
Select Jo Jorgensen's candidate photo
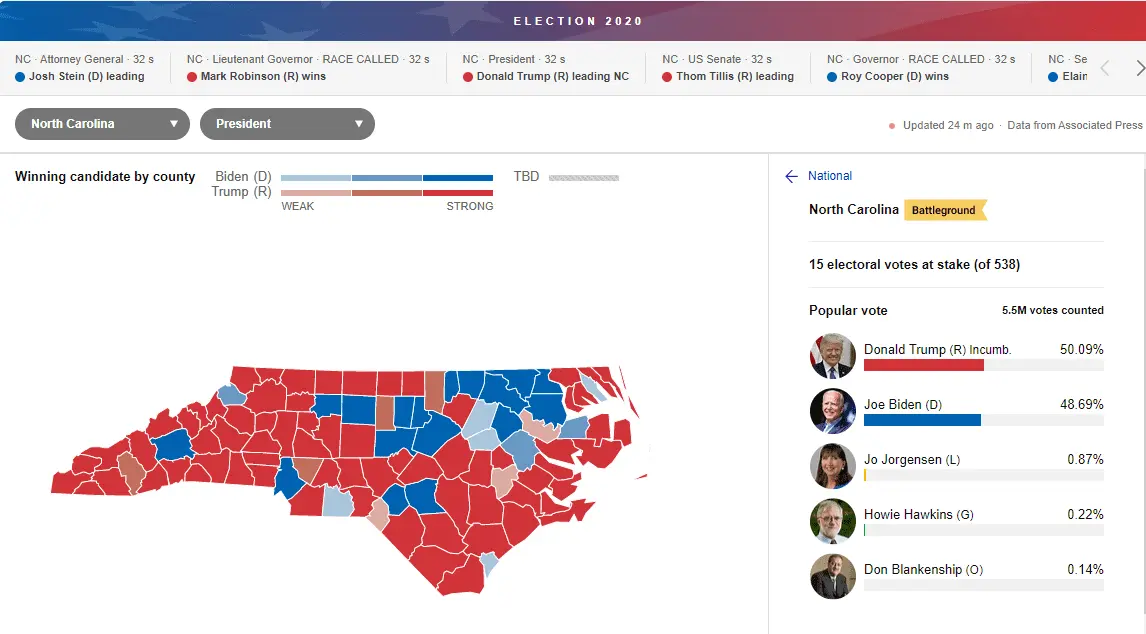coord(832,466)
